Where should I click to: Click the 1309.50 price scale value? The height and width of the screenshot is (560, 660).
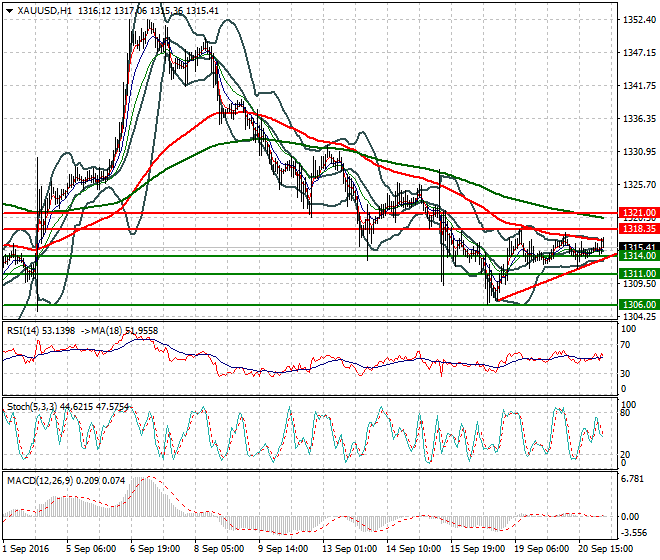639,284
